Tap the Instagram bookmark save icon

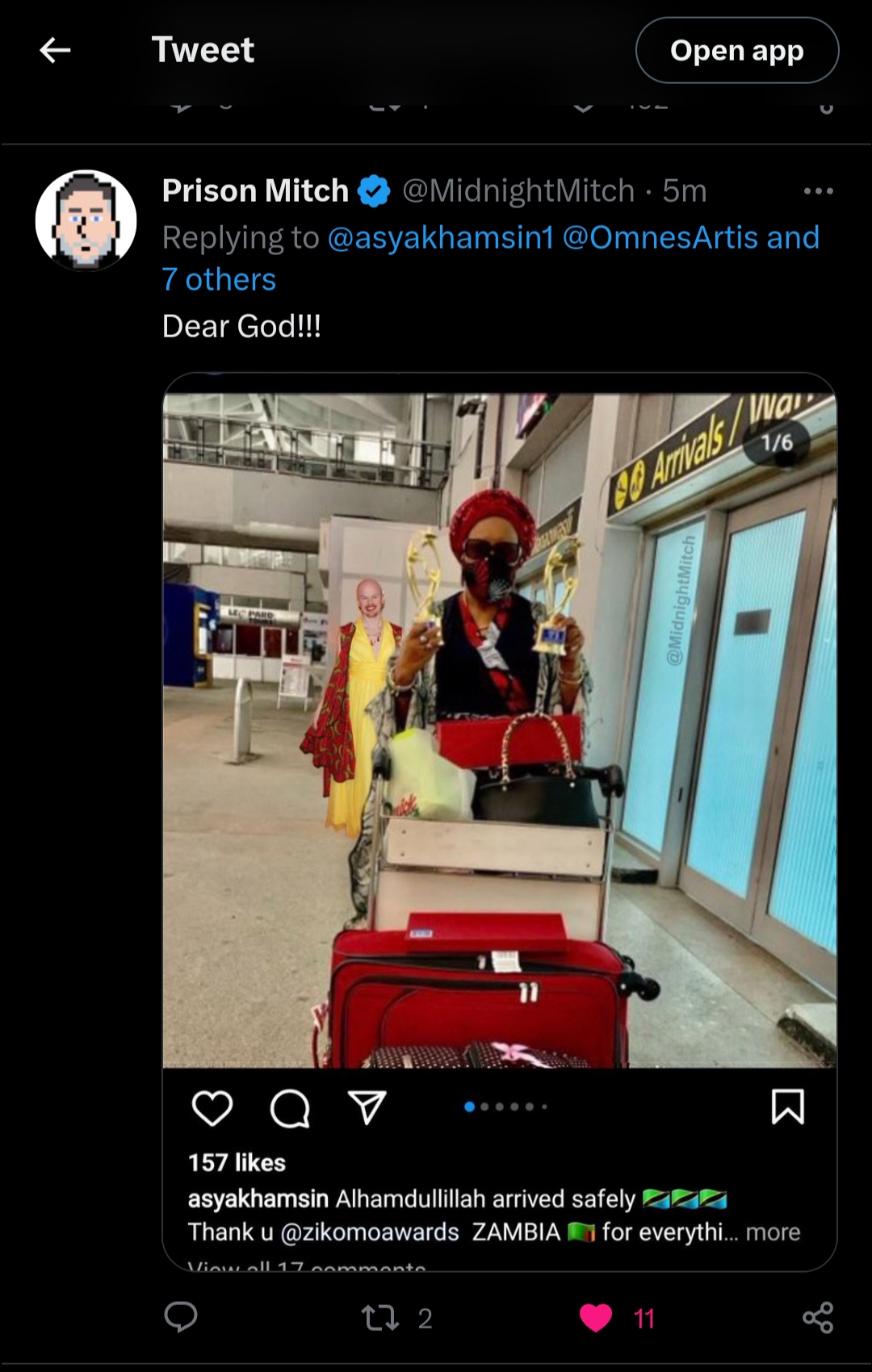pos(787,1106)
